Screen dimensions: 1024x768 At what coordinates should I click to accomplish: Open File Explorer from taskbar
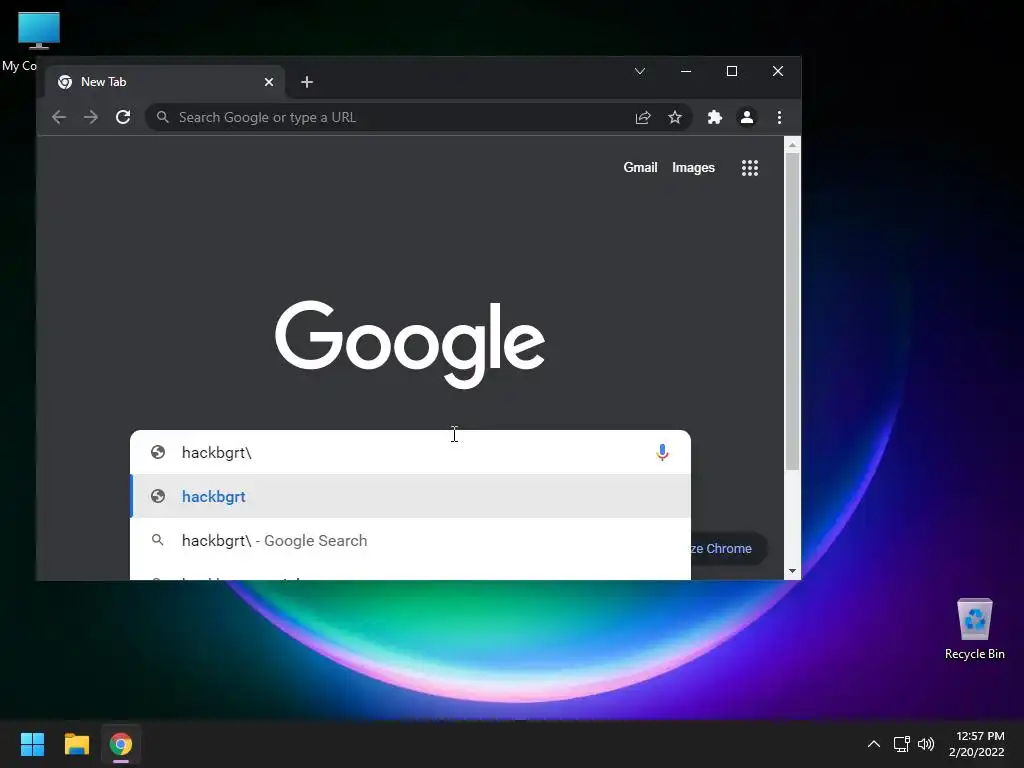tap(76, 744)
